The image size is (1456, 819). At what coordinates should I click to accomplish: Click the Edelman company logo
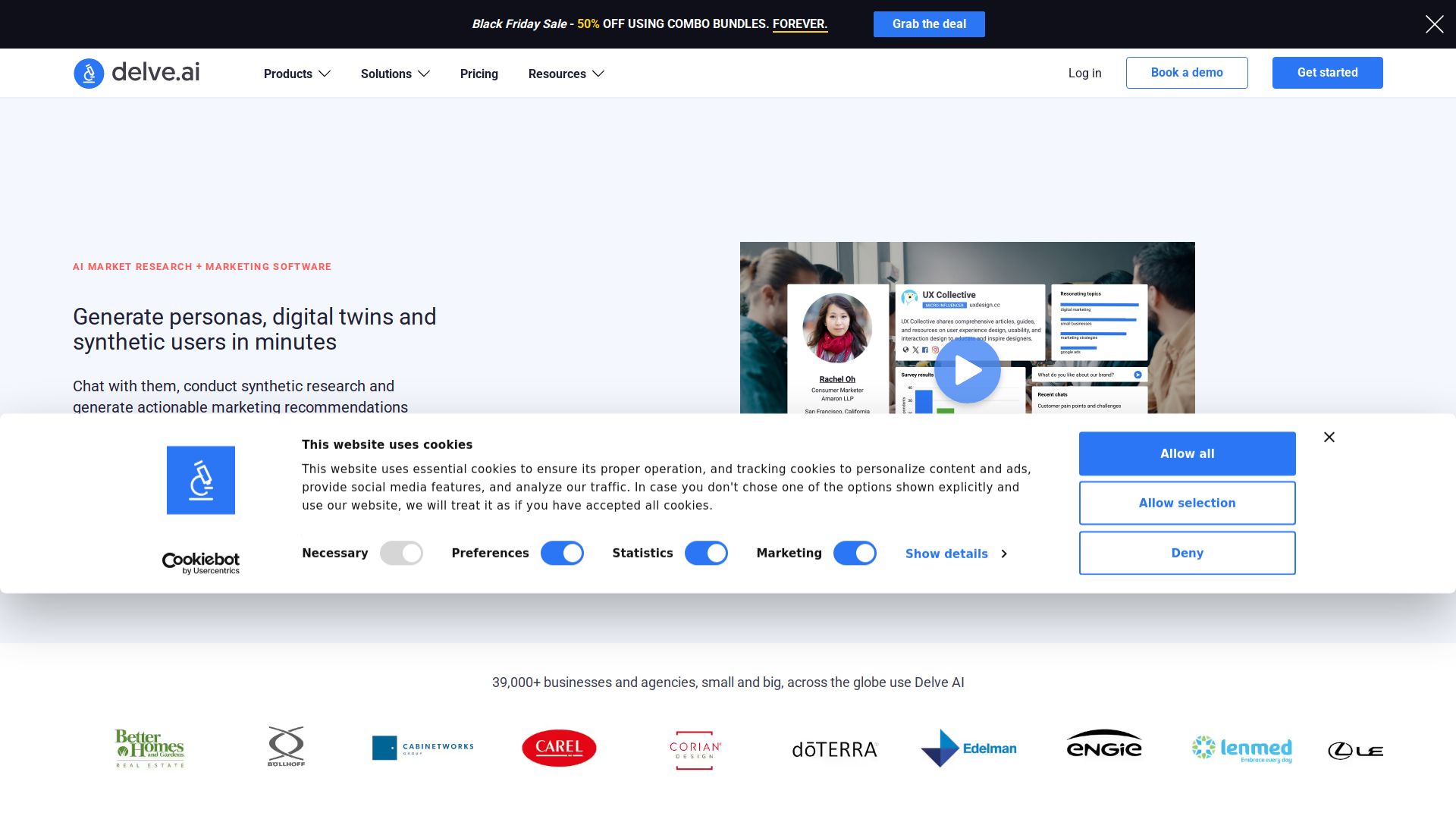[968, 748]
